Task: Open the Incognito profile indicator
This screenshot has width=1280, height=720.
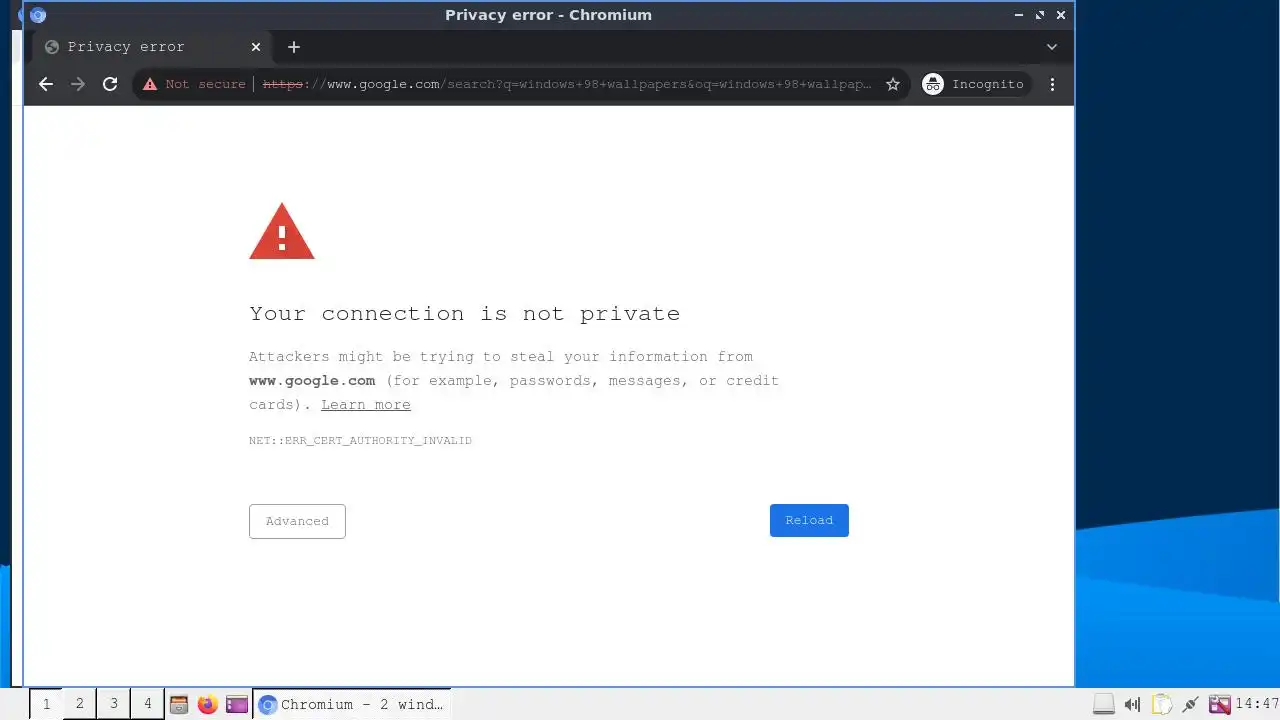Action: click(x=974, y=84)
